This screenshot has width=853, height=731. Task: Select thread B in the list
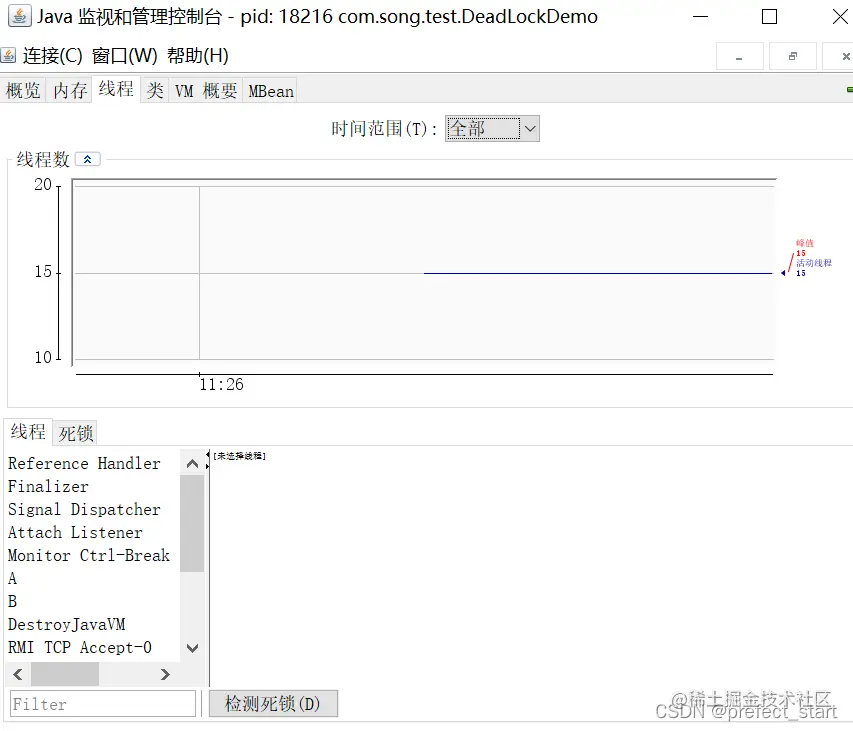pyautogui.click(x=12, y=602)
